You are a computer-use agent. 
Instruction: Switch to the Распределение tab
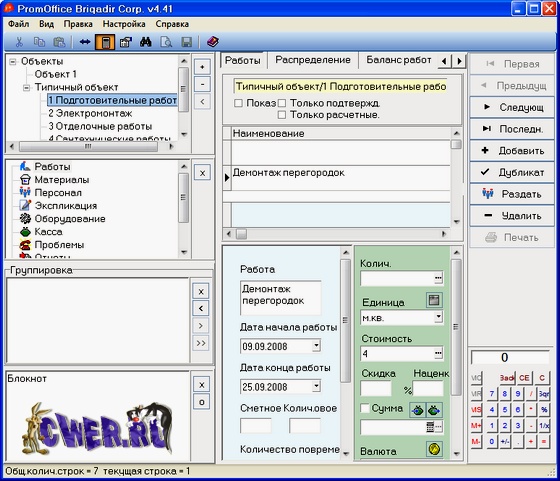click(x=313, y=60)
